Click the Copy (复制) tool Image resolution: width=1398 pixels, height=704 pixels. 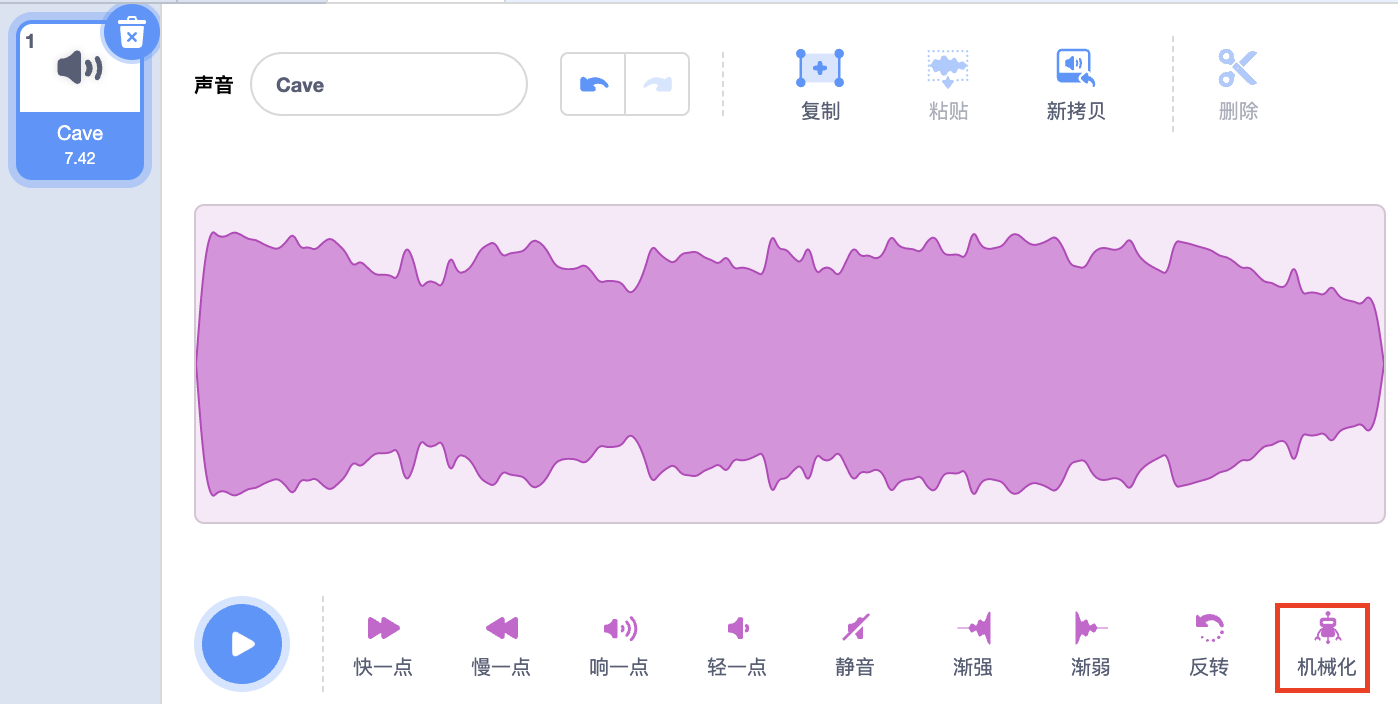pyautogui.click(x=820, y=69)
